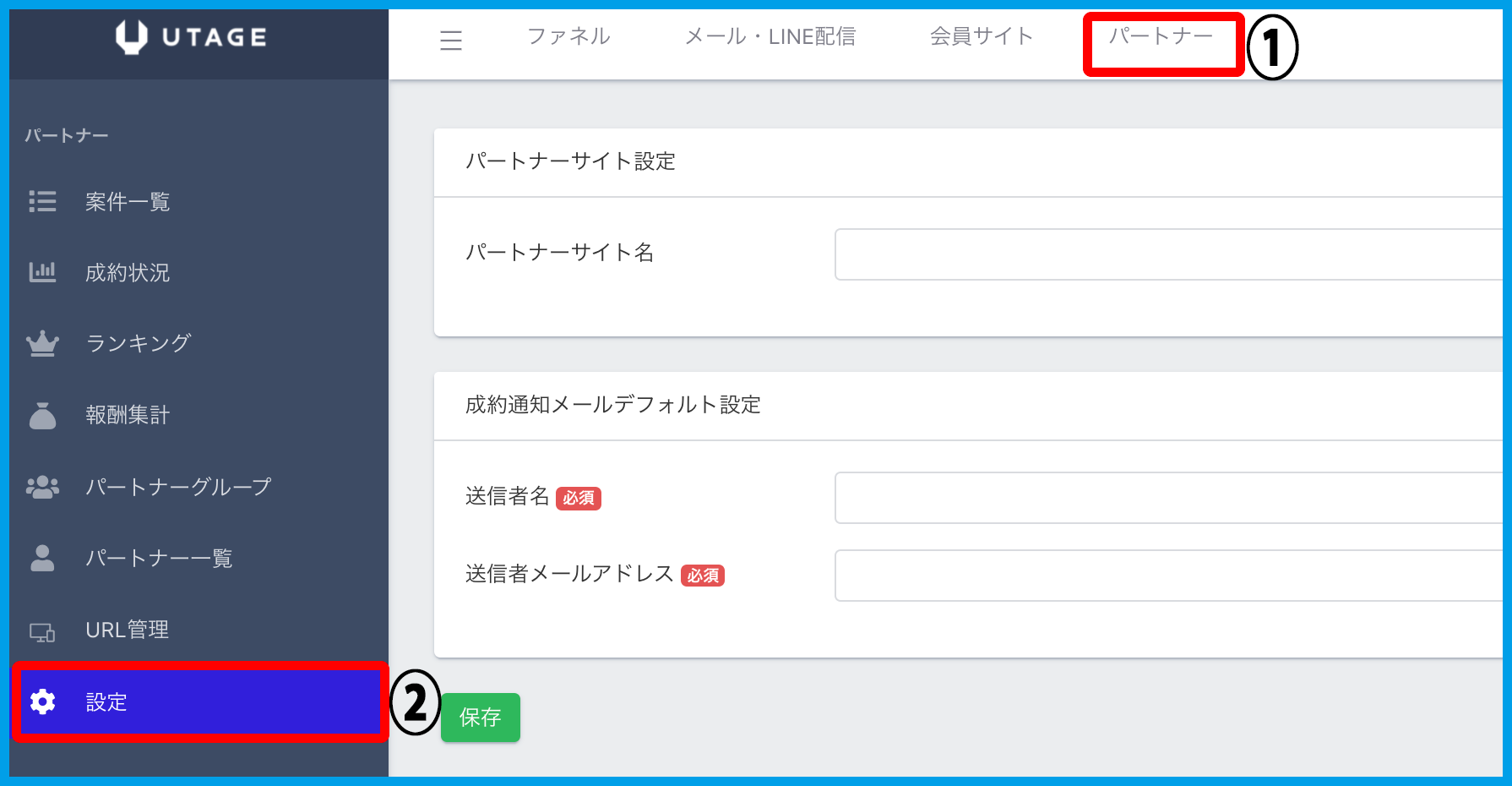
Task: Click the UTAGE logo
Action: pyautogui.click(x=192, y=37)
